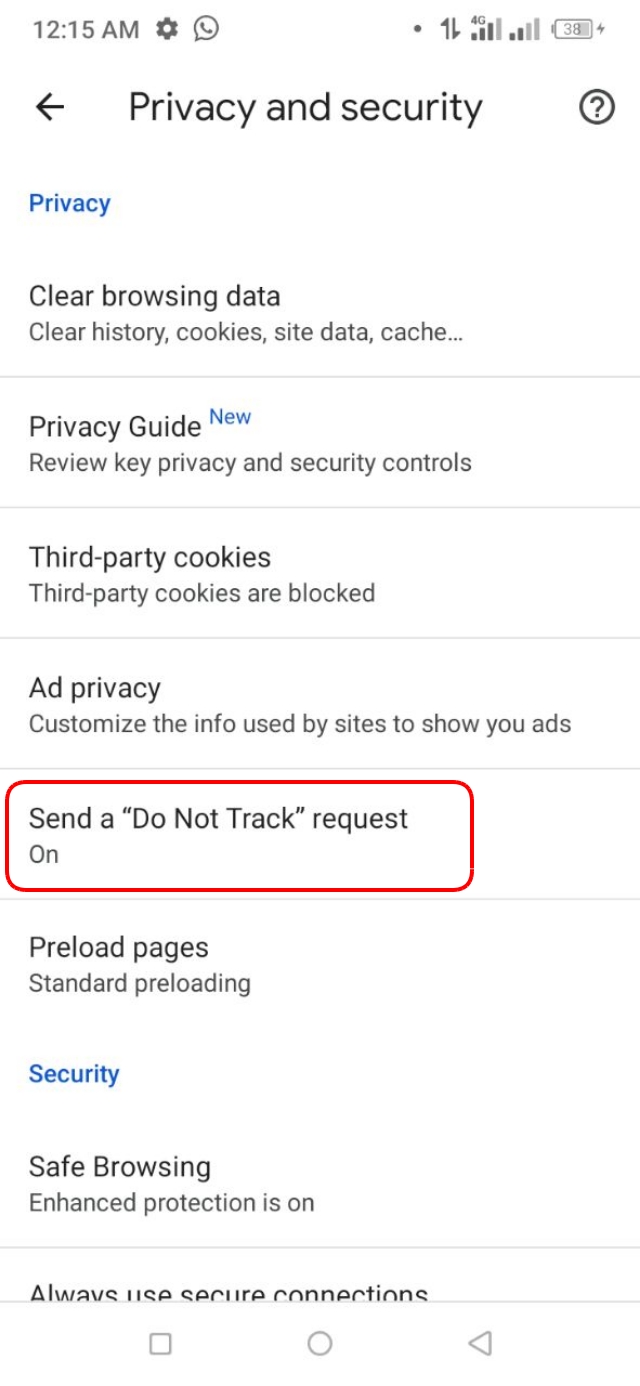640x1386 pixels.
Task: Enable Always use secure connections
Action: click(x=228, y=1294)
